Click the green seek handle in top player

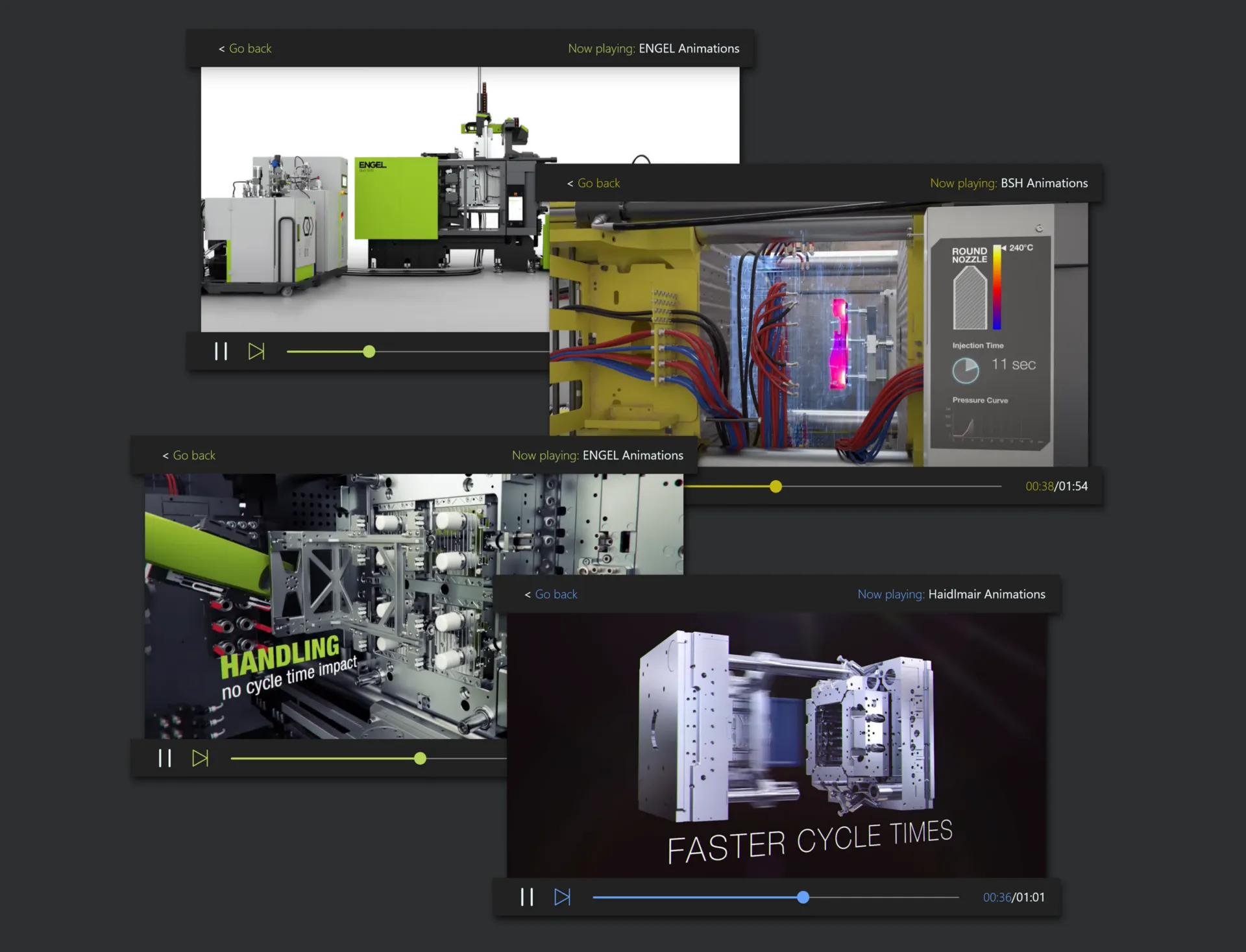pyautogui.click(x=369, y=352)
